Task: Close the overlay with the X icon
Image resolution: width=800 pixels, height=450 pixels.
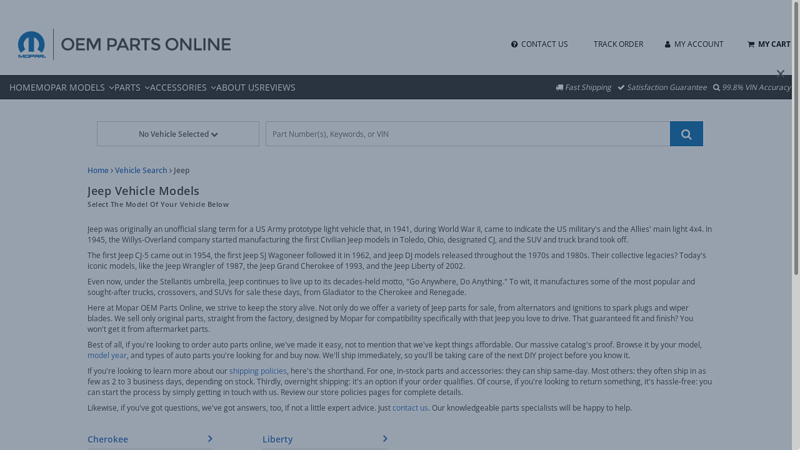Action: pyautogui.click(x=780, y=74)
